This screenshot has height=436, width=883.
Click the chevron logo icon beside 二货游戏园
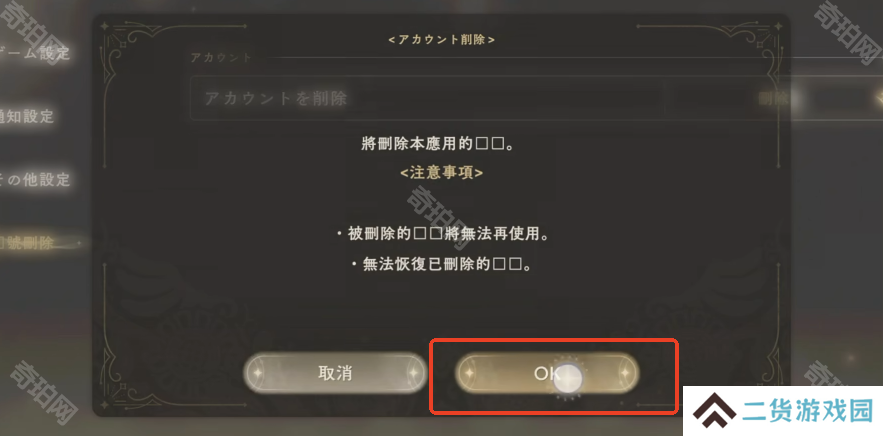click(713, 411)
